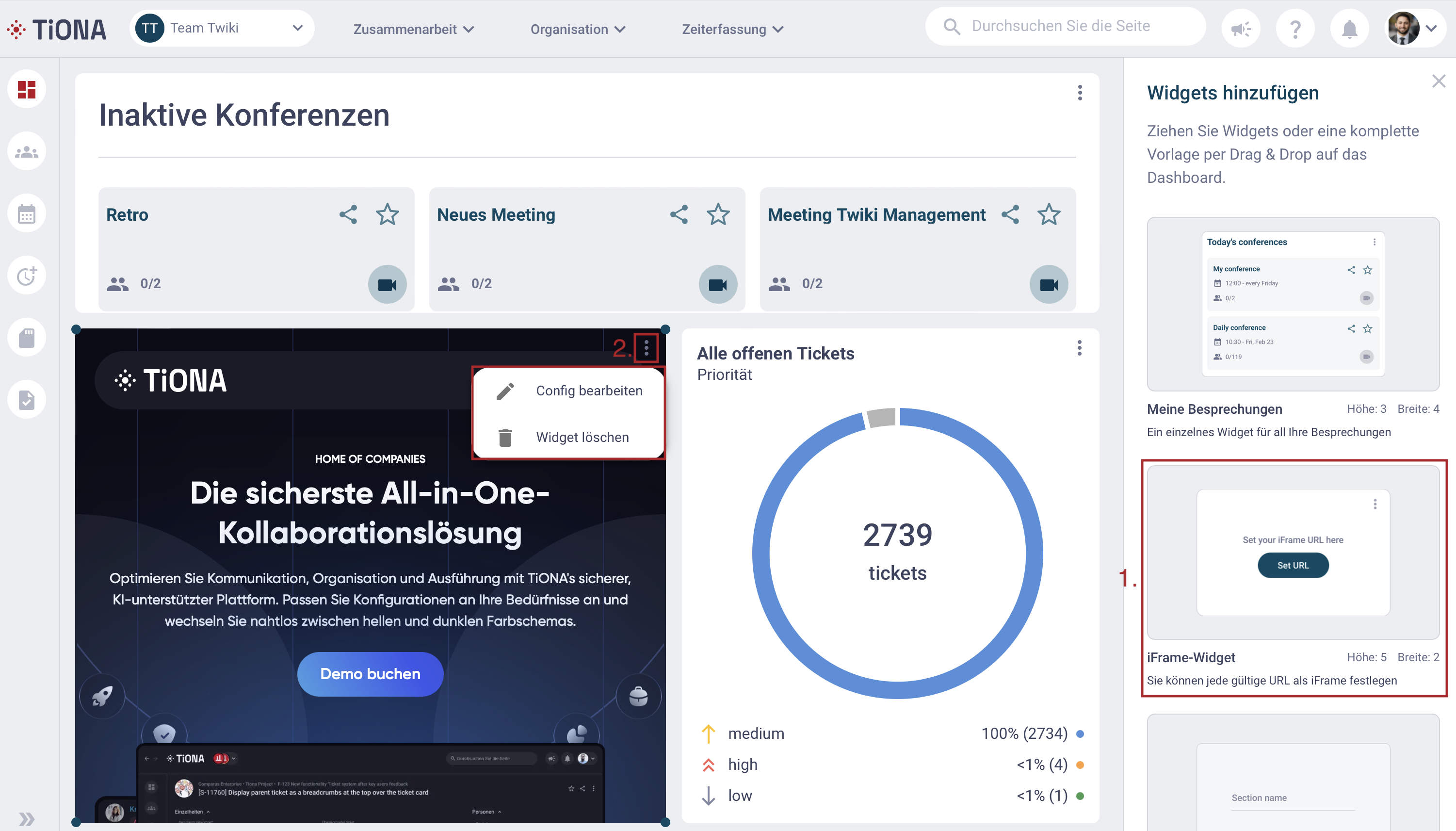Open the iFrame widget three-dot menu

[647, 347]
